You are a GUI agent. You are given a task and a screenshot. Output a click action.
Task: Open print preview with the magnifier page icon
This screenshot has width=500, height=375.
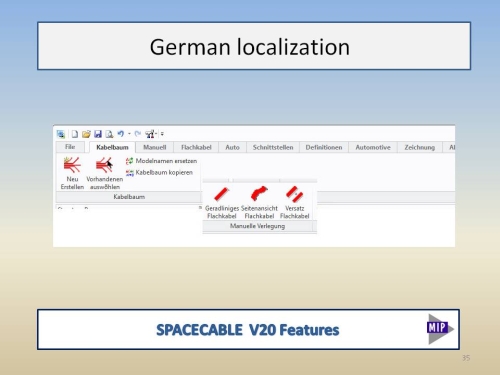coord(109,134)
